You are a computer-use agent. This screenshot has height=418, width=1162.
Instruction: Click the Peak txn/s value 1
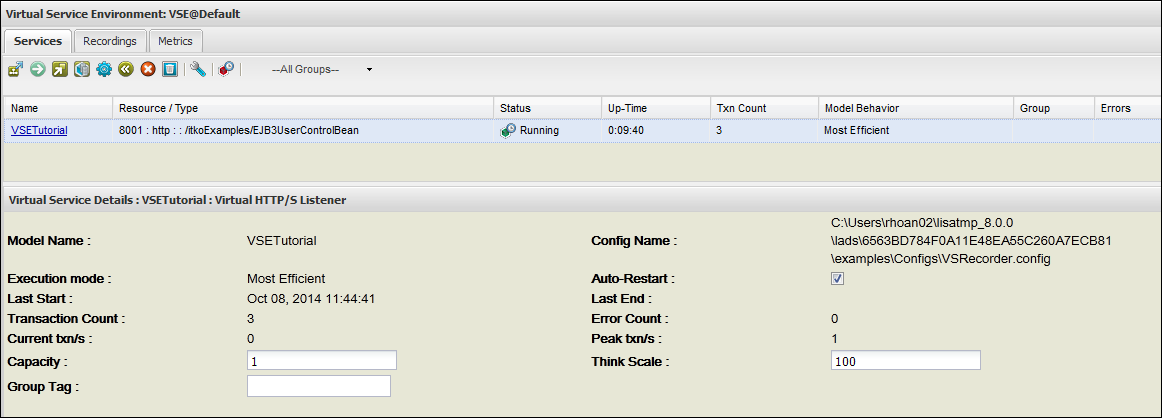coord(834,339)
